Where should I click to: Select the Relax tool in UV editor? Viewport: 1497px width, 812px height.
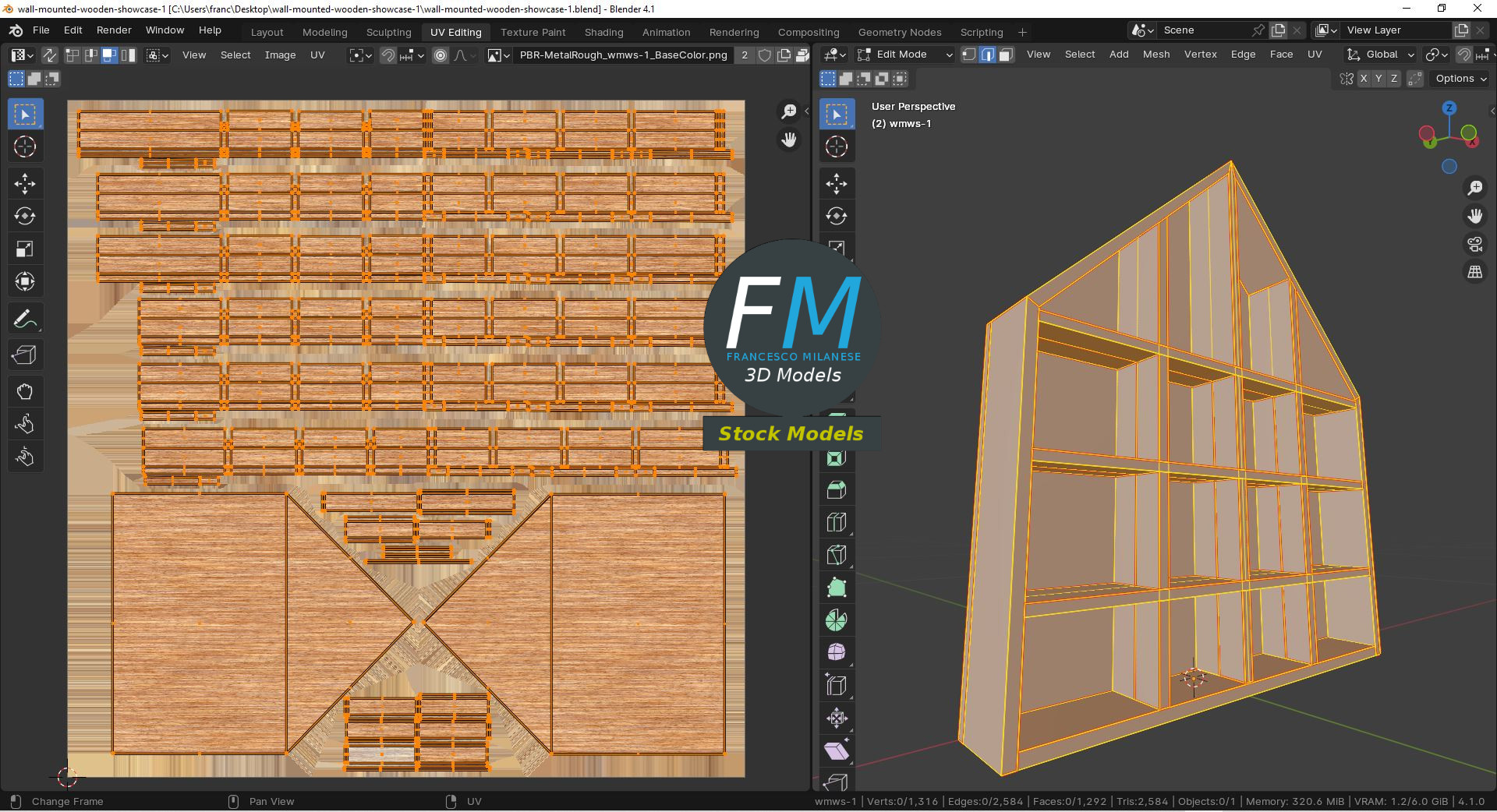coord(25,424)
